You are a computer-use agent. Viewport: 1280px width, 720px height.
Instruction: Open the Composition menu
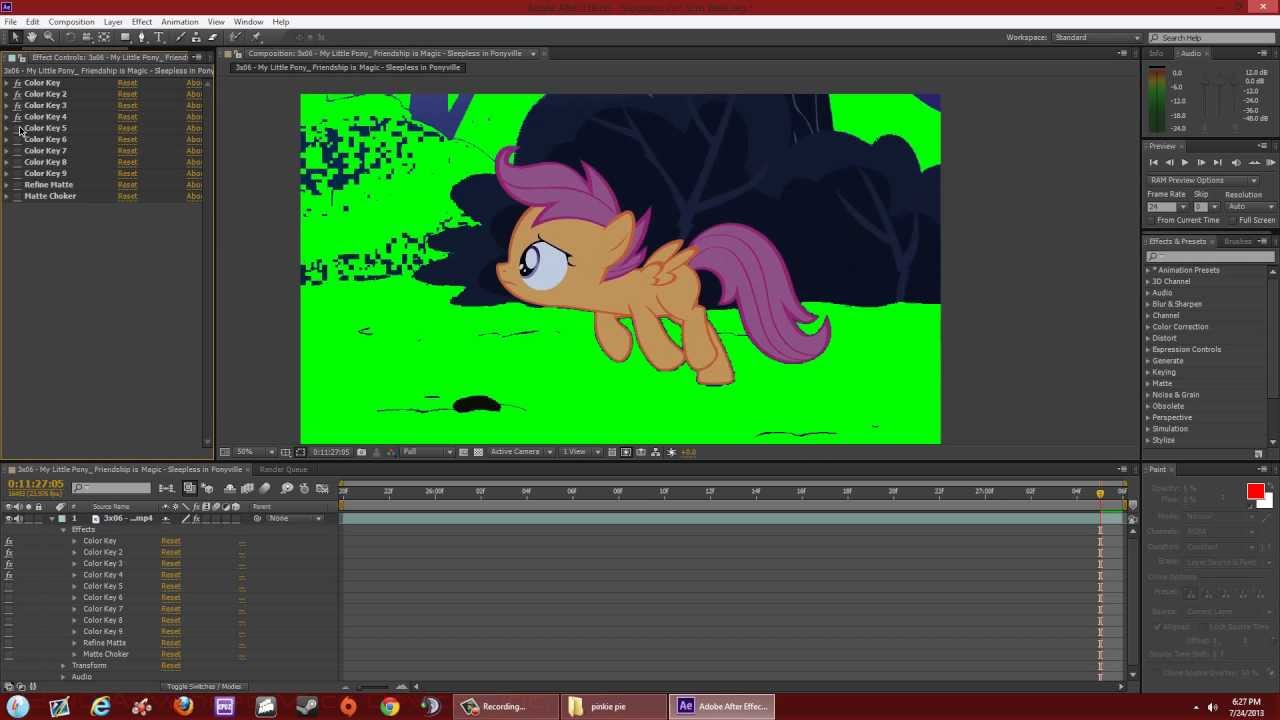click(x=71, y=21)
